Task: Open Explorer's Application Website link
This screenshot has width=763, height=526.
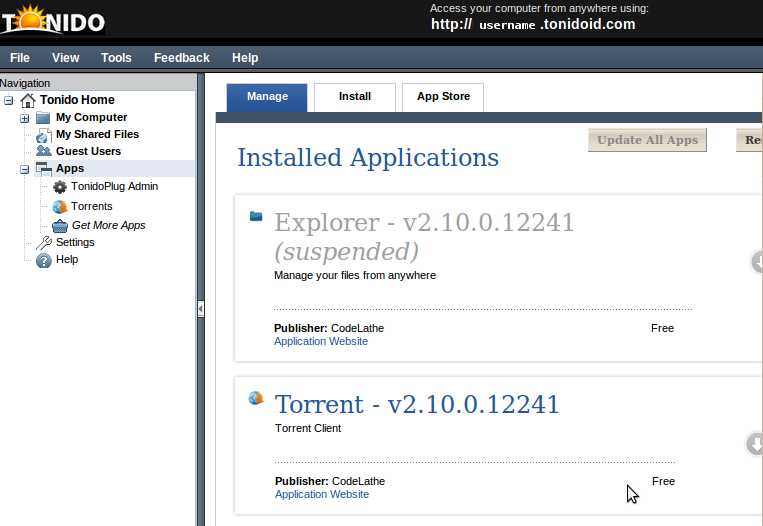Action: pos(320,342)
